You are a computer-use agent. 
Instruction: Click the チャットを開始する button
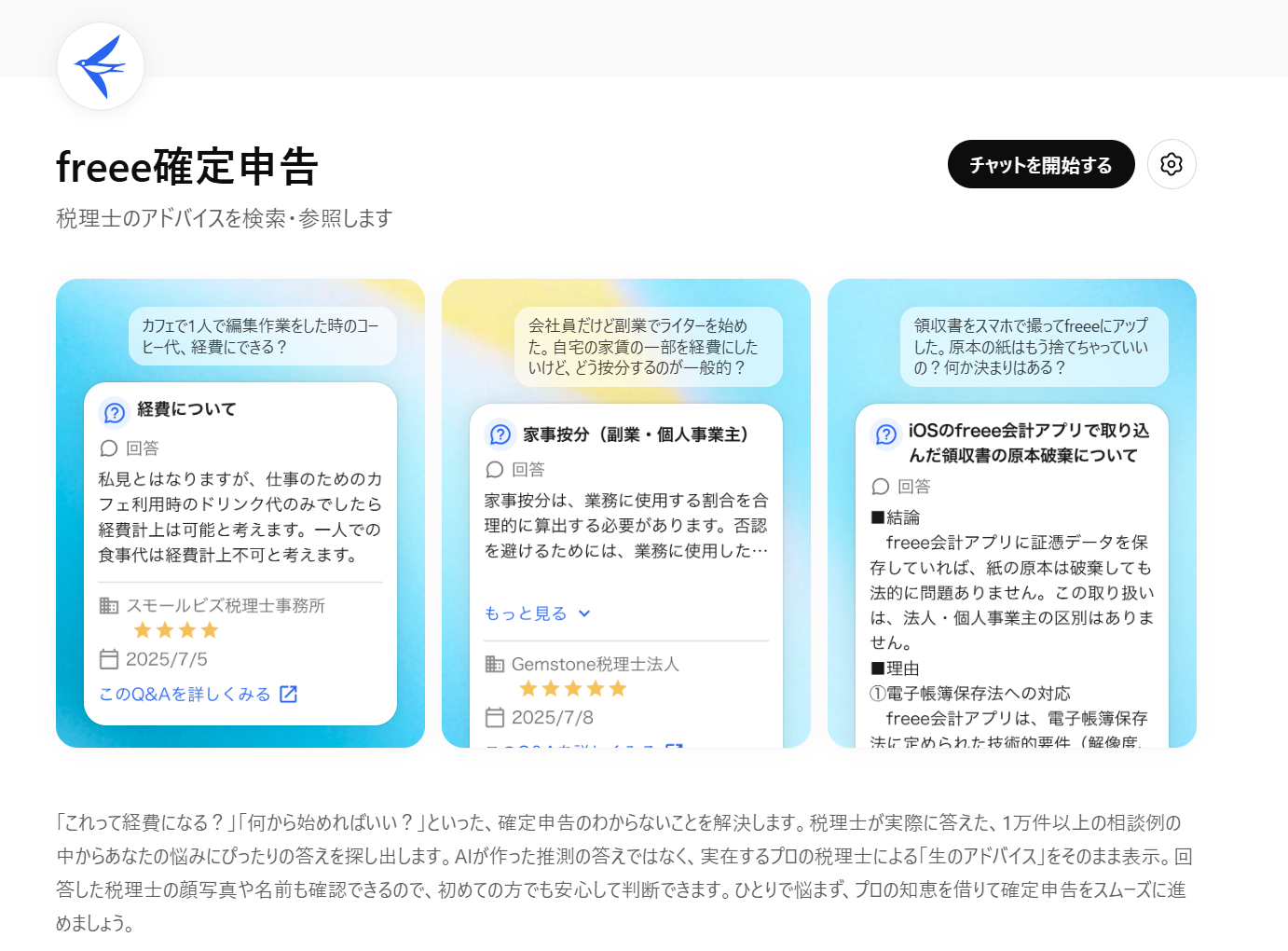(1041, 164)
